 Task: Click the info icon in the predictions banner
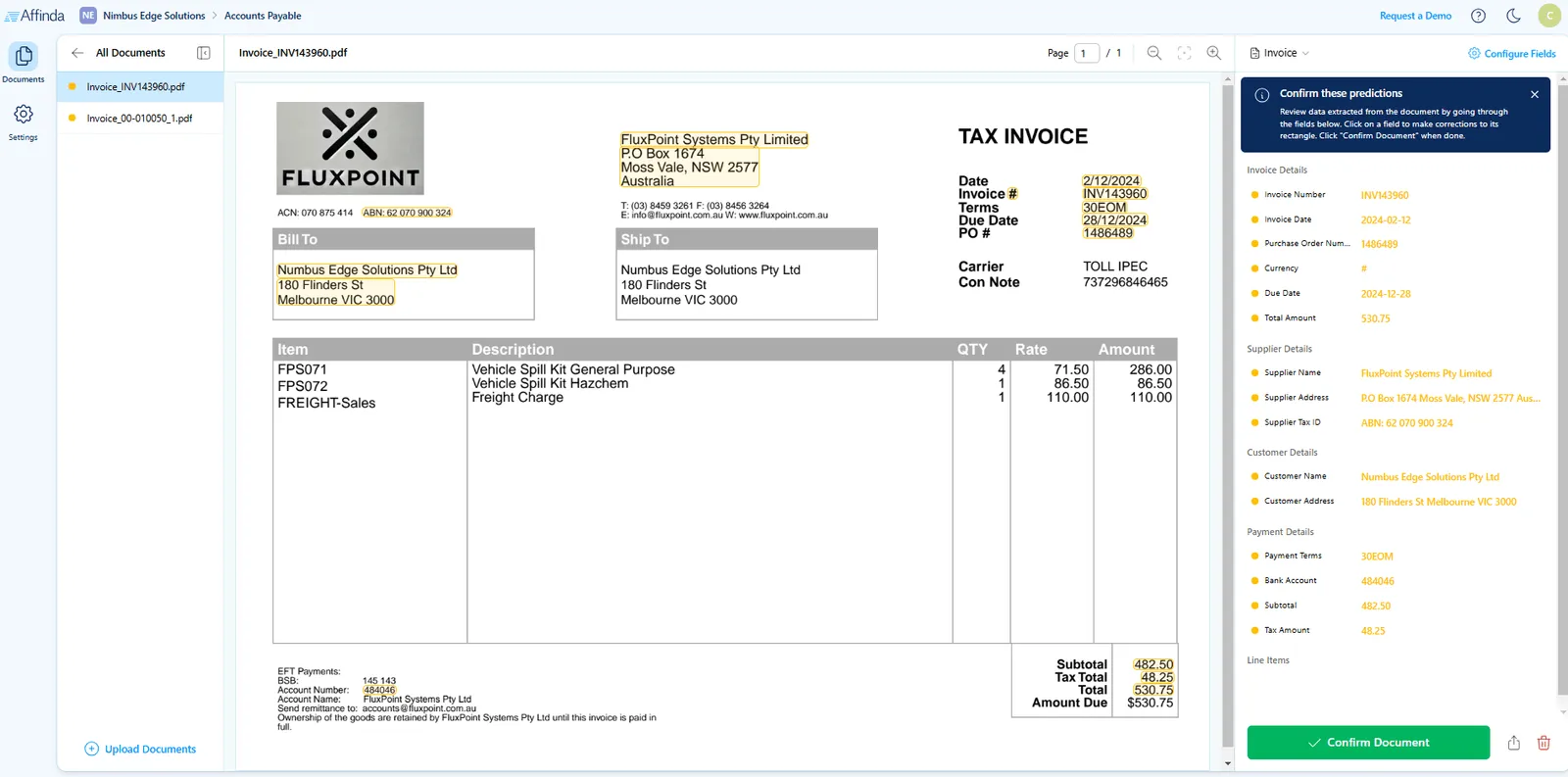(1262, 95)
